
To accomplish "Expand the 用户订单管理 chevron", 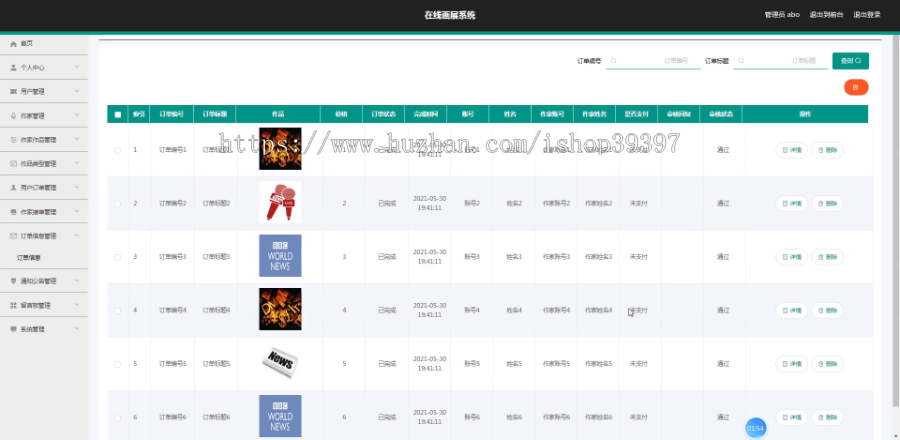I will click(x=77, y=187).
